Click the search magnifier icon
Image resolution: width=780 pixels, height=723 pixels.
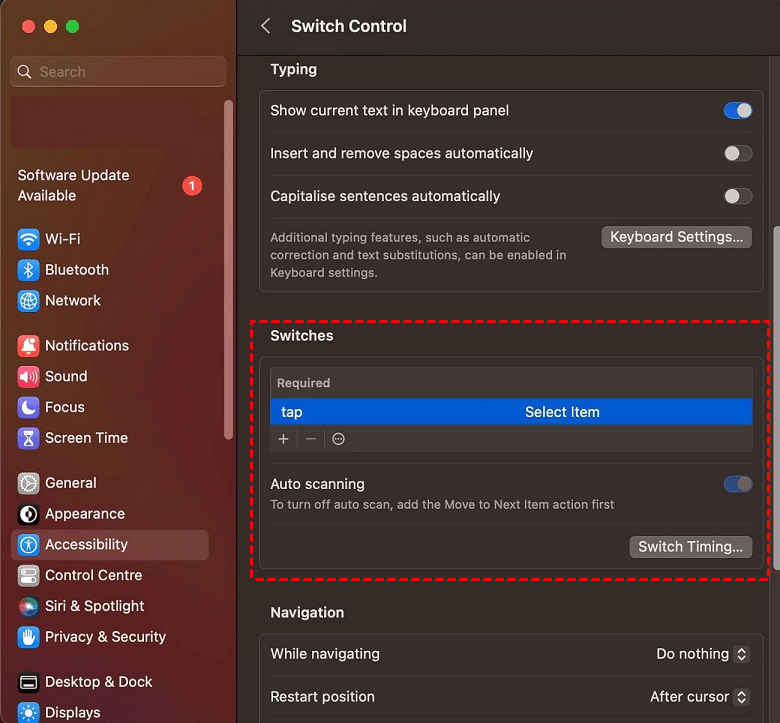tap(24, 72)
